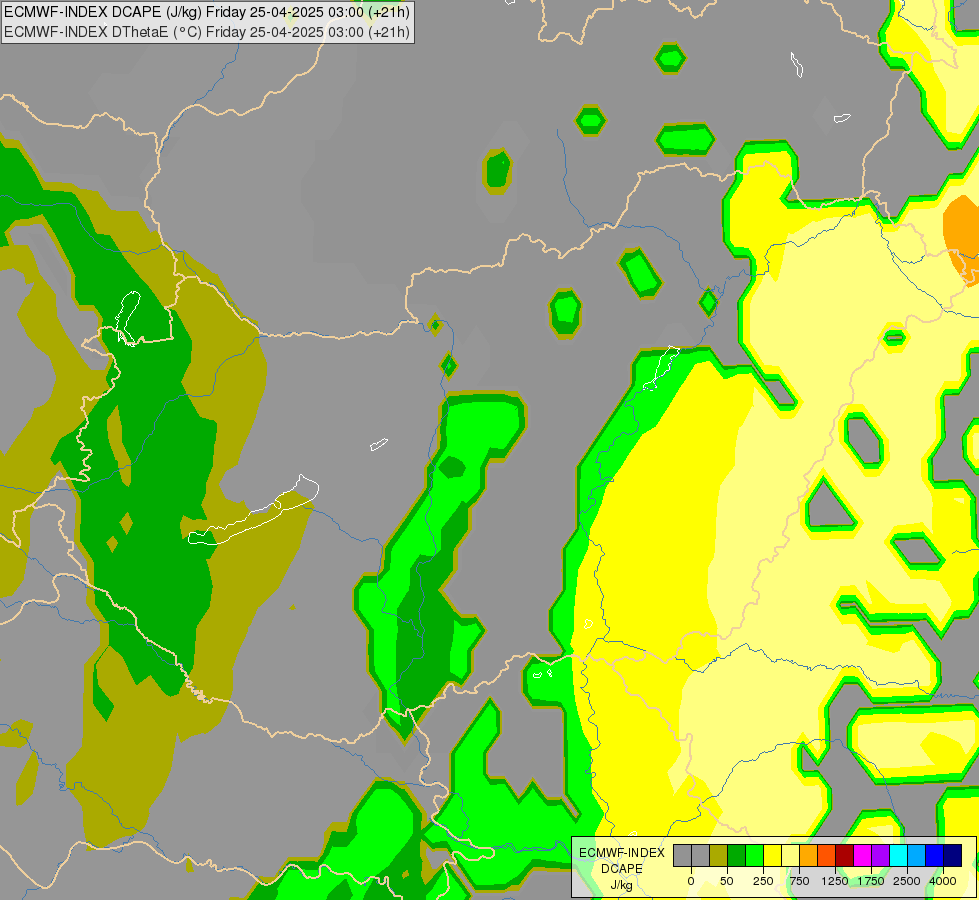
Task: Select the navy legend swatch
Action: [953, 856]
